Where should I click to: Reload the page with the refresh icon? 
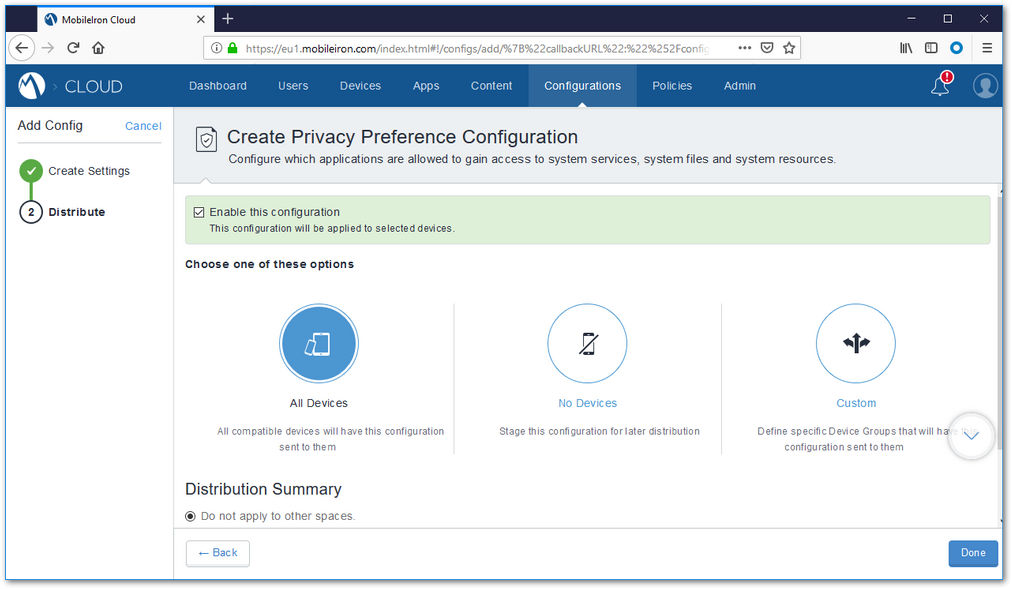tap(73, 48)
